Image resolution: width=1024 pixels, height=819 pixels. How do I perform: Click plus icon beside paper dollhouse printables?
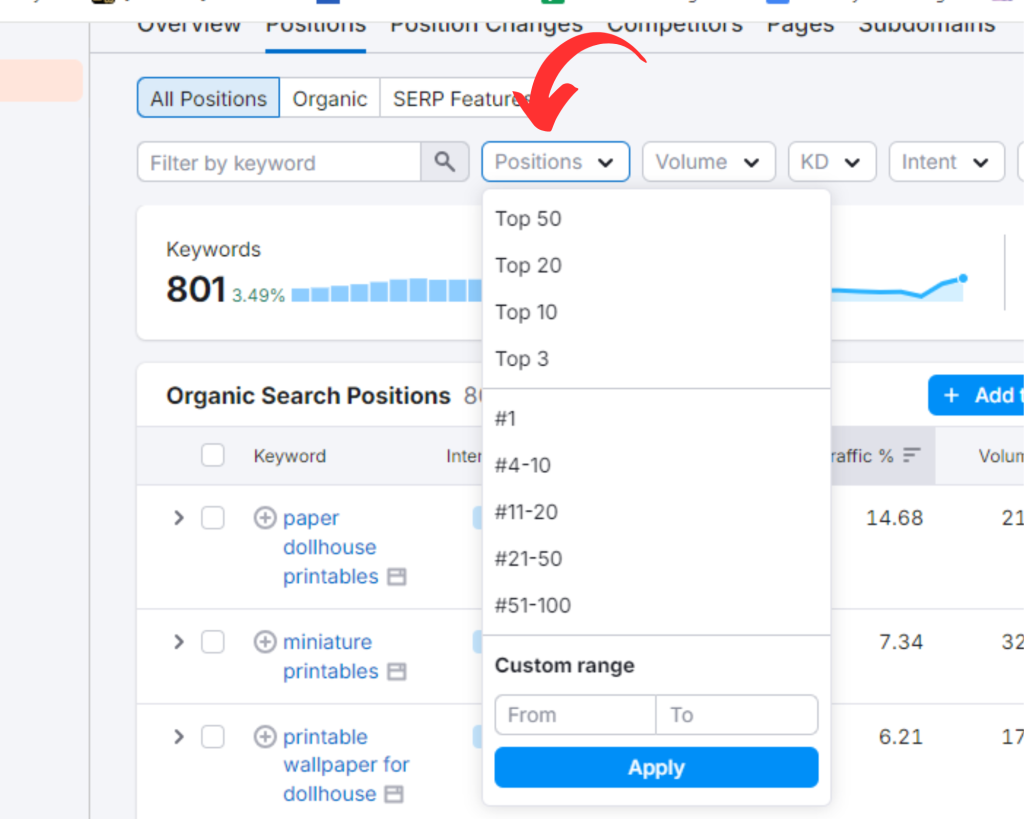pyautogui.click(x=265, y=518)
